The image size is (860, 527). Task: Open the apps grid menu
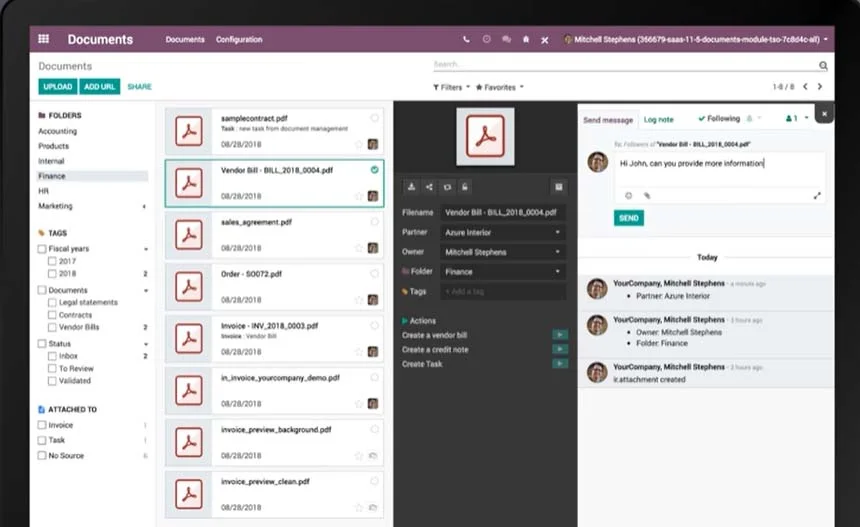(x=43, y=40)
